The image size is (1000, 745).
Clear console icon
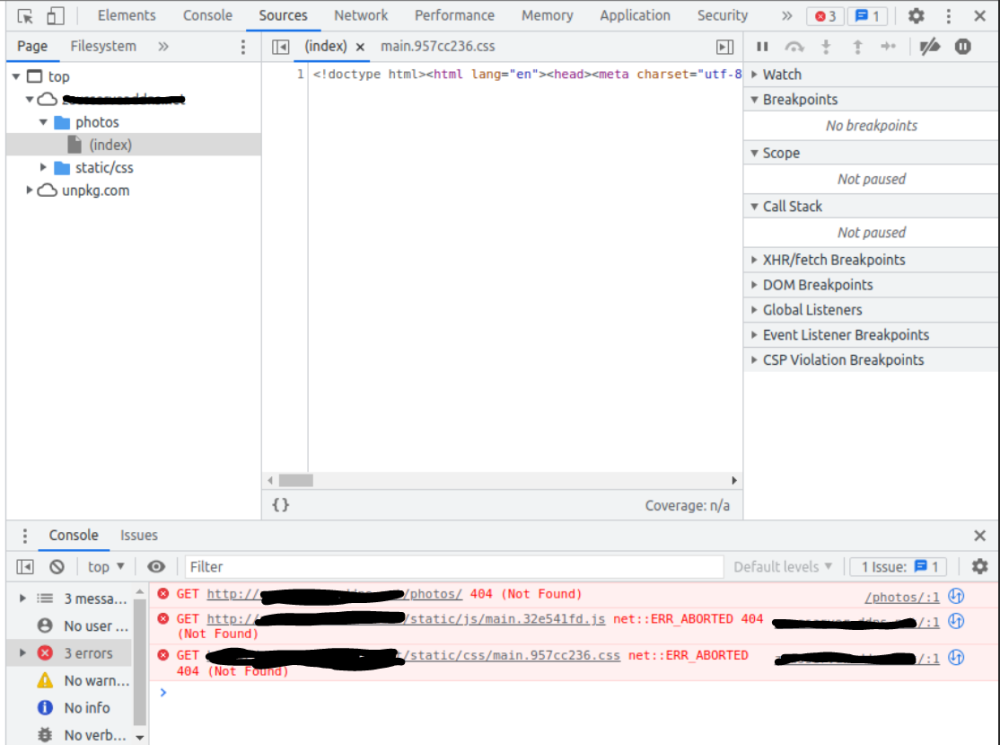tap(57, 566)
